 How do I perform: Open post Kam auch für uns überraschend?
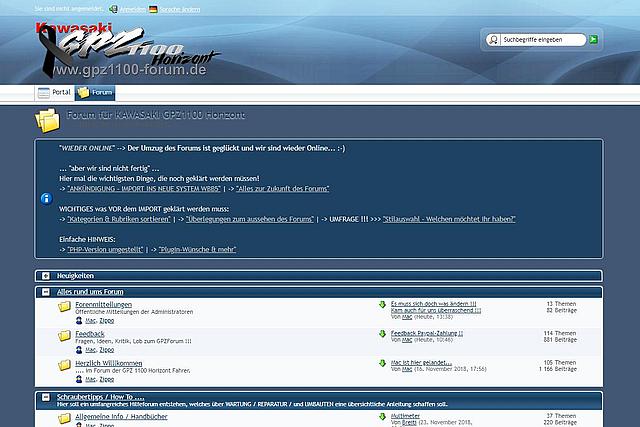tap(436, 310)
